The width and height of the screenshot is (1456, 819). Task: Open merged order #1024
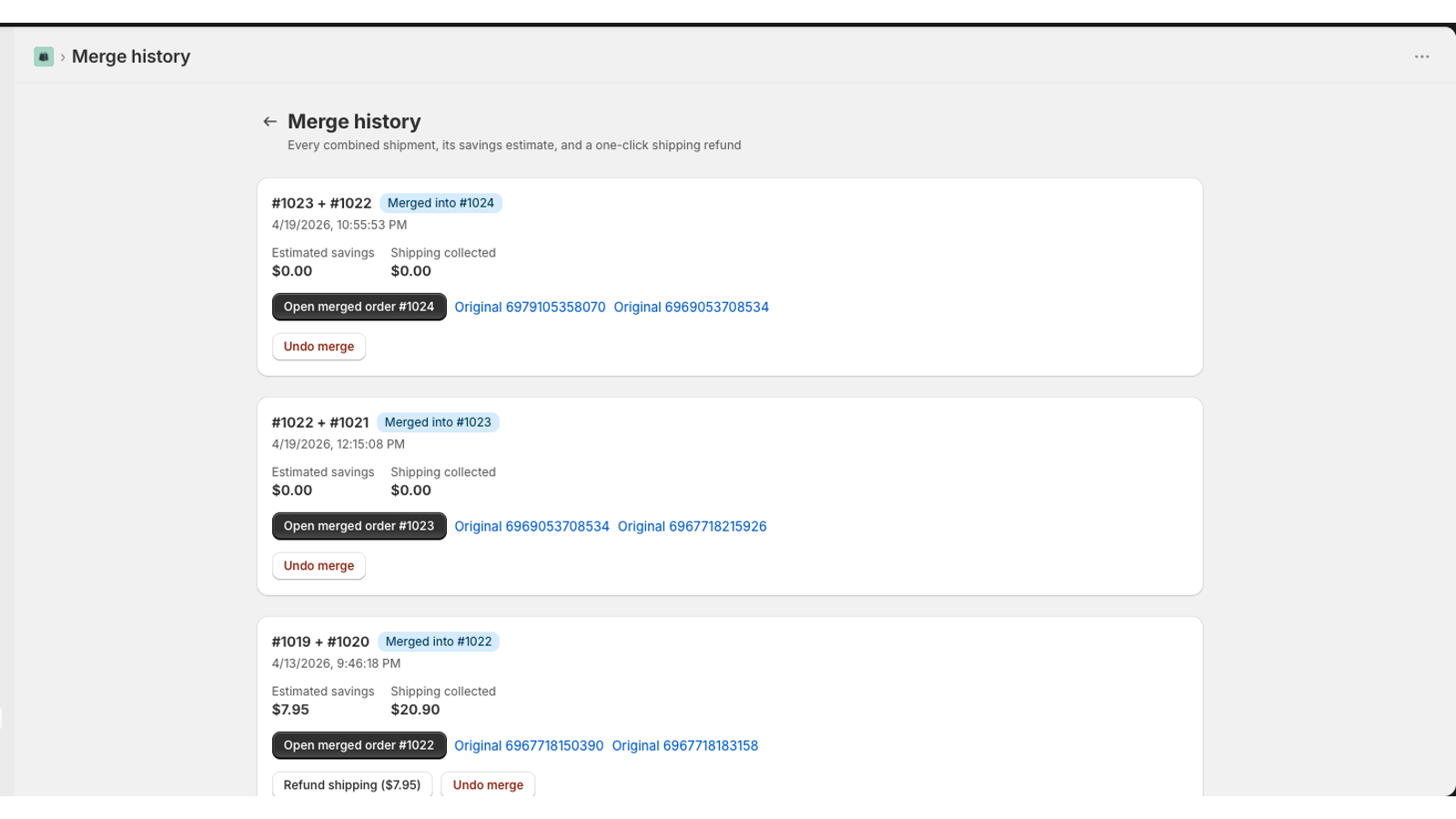click(359, 307)
